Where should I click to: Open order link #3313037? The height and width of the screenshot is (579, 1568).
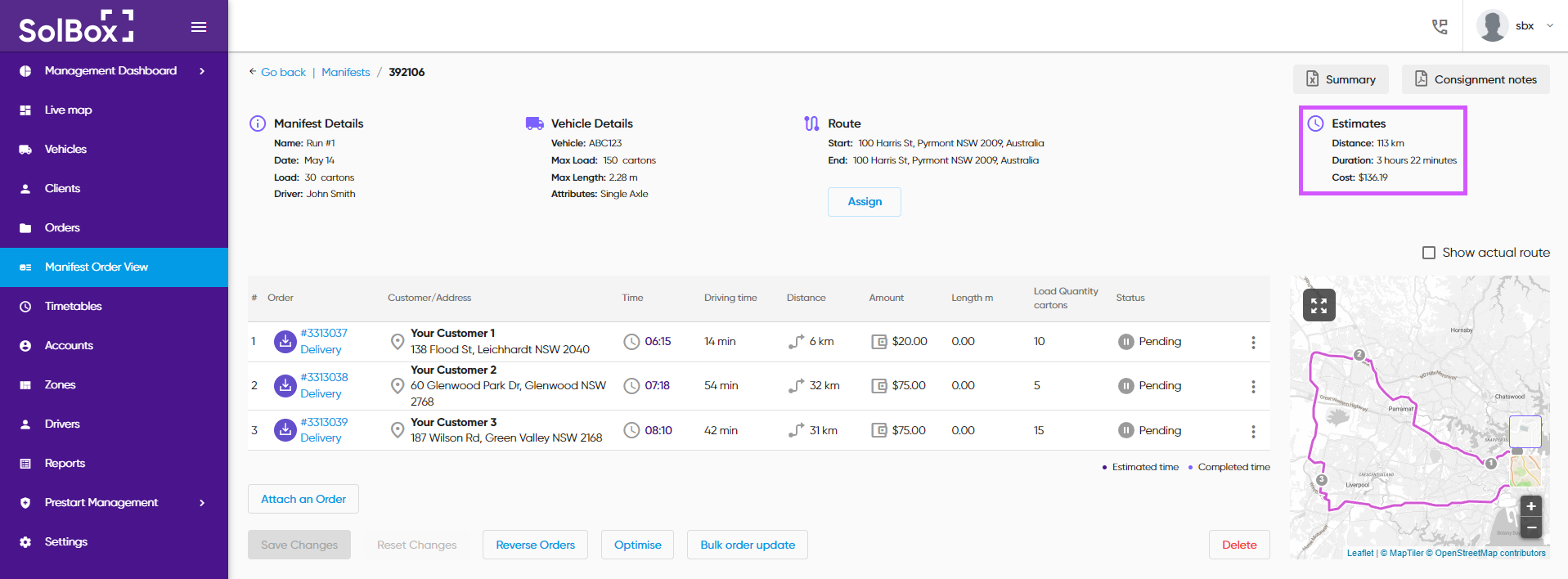324,333
